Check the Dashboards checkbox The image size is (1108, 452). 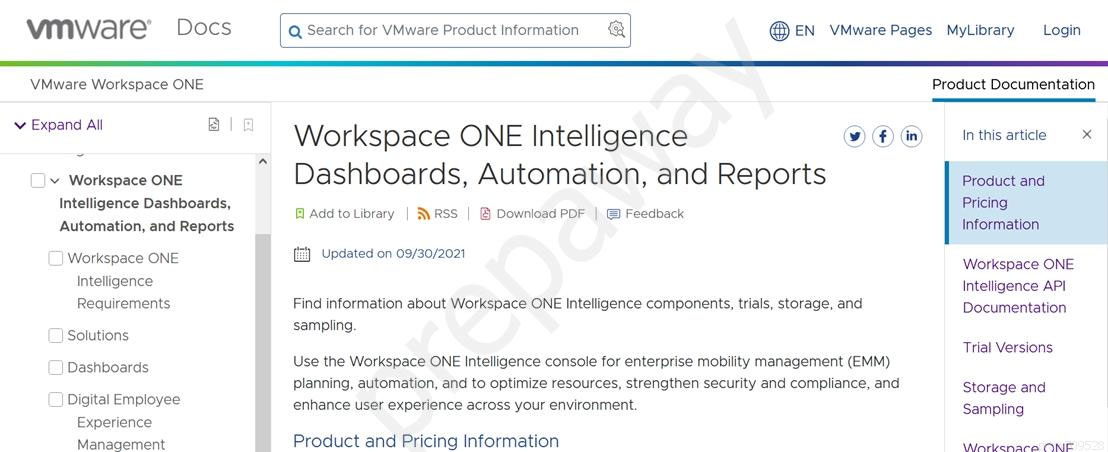(56, 367)
